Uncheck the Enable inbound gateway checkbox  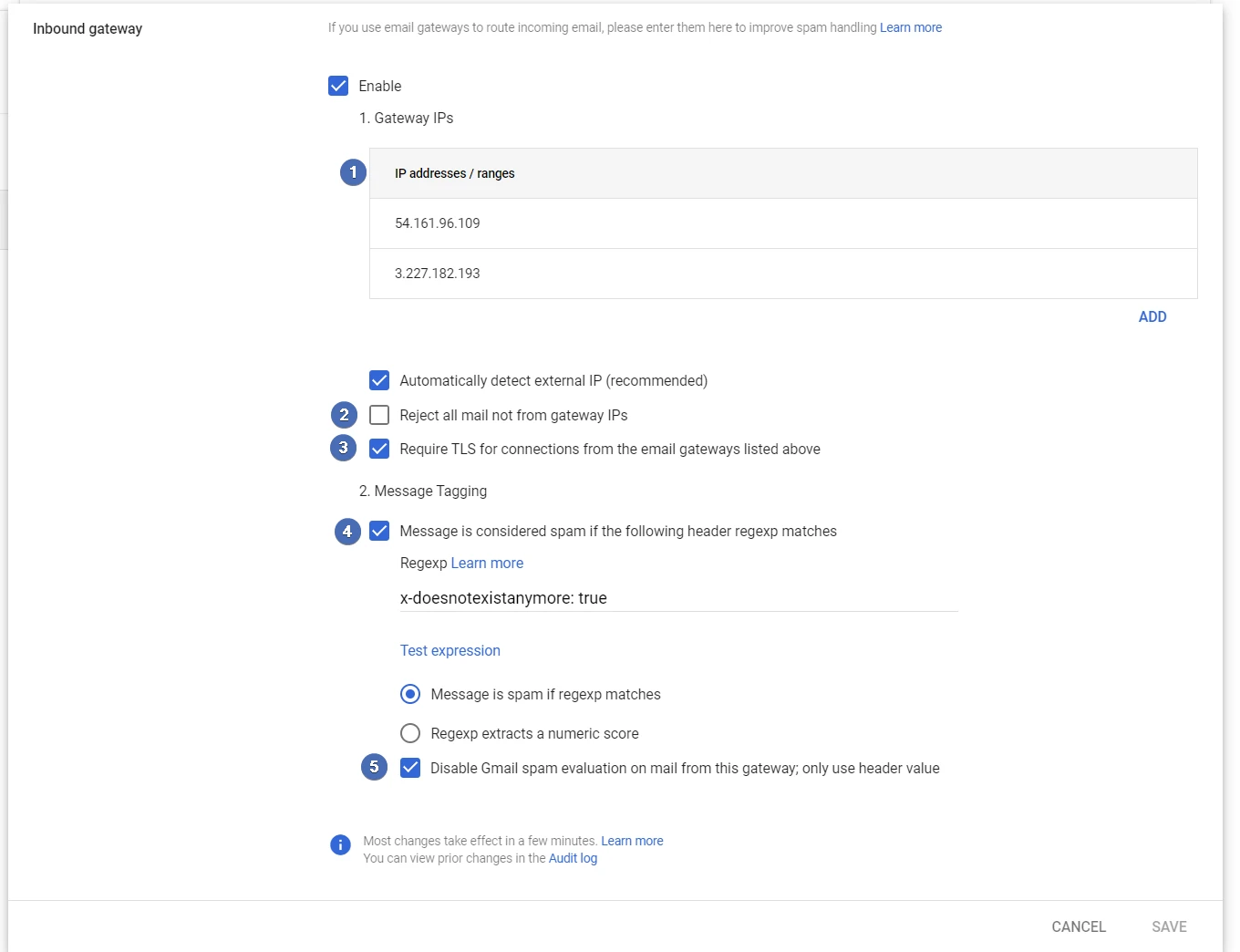point(338,86)
